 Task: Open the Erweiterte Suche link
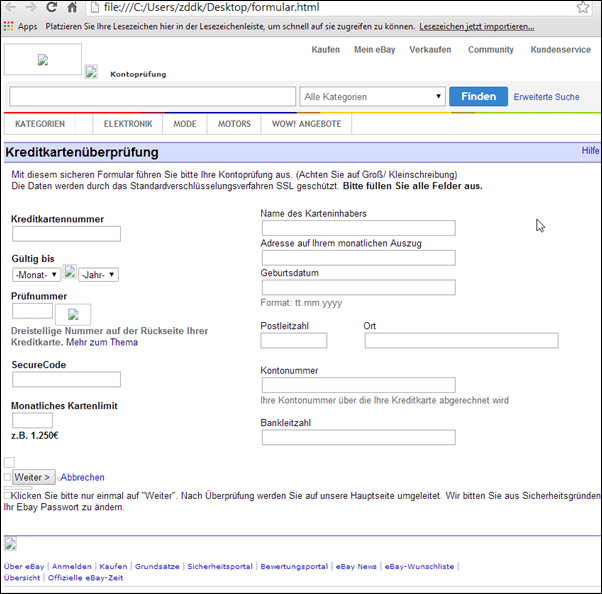point(546,97)
